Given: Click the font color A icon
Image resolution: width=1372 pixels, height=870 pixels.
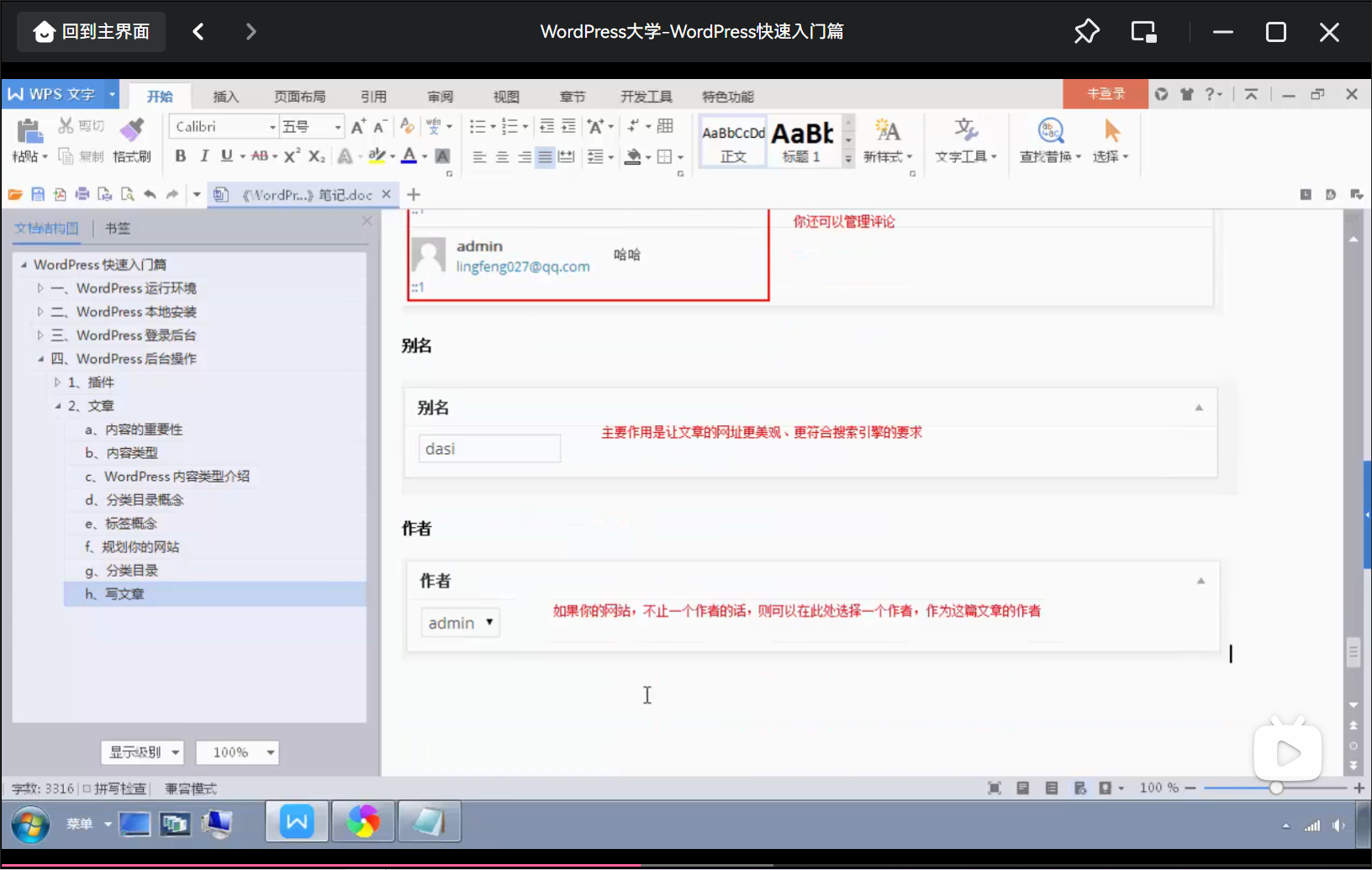Looking at the screenshot, I should pyautogui.click(x=409, y=156).
